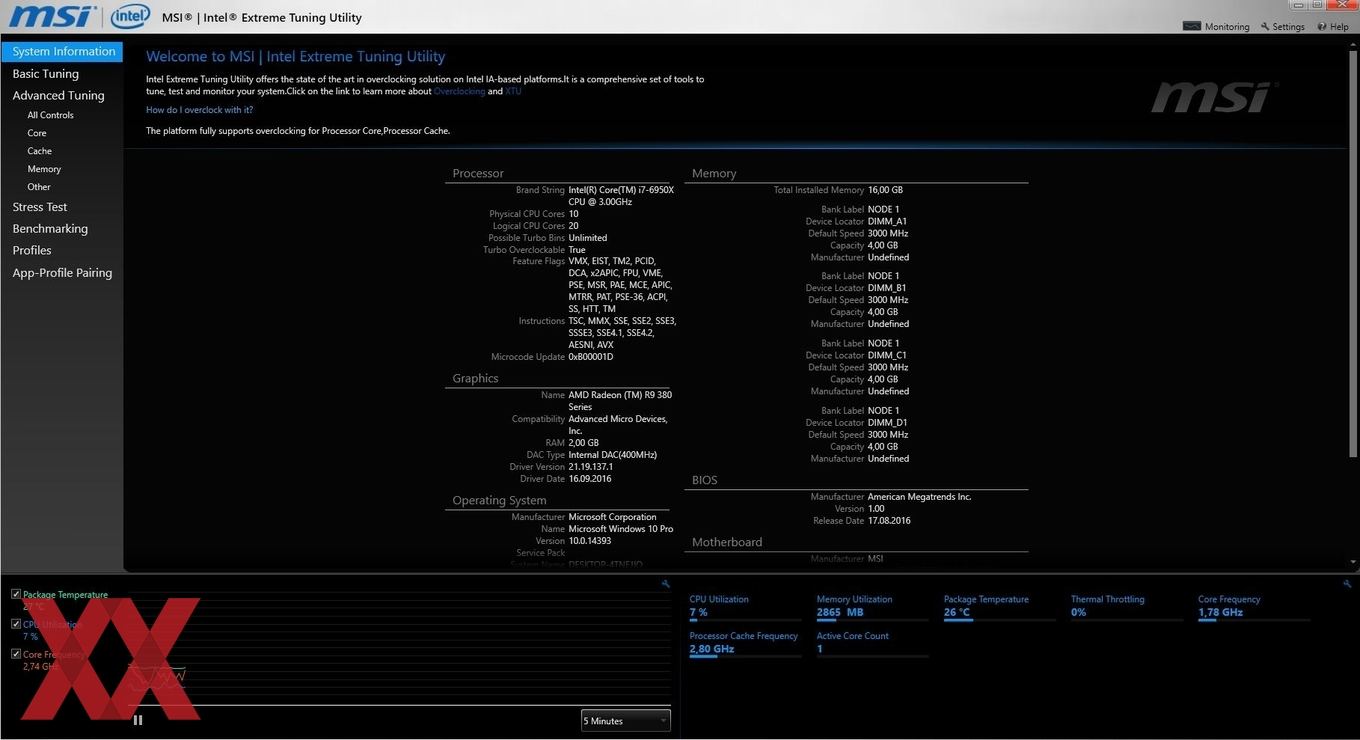
Task: Click the Processor section heading
Action: (478, 174)
